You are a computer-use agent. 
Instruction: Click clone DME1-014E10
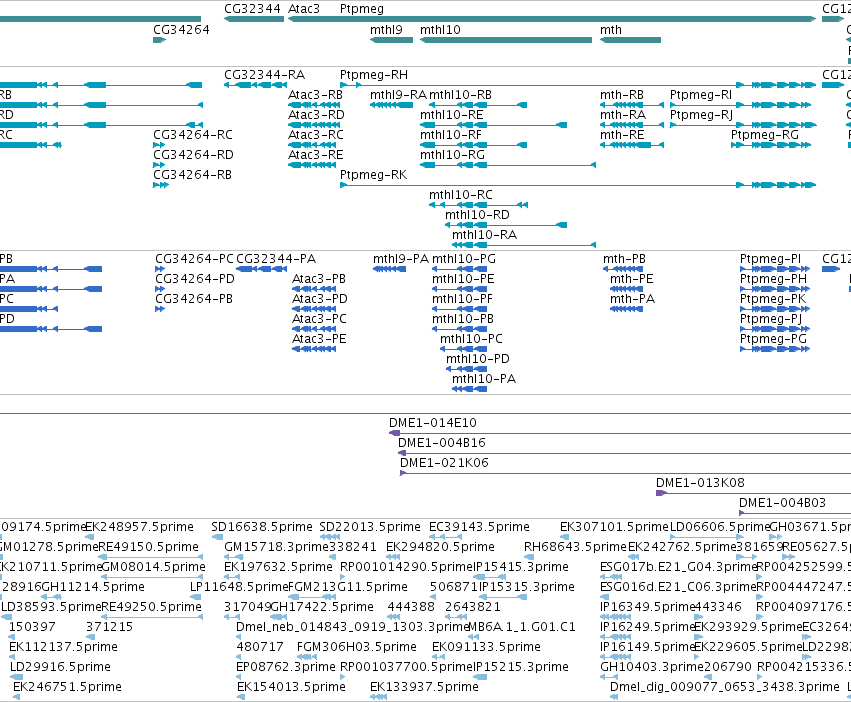(x=433, y=422)
